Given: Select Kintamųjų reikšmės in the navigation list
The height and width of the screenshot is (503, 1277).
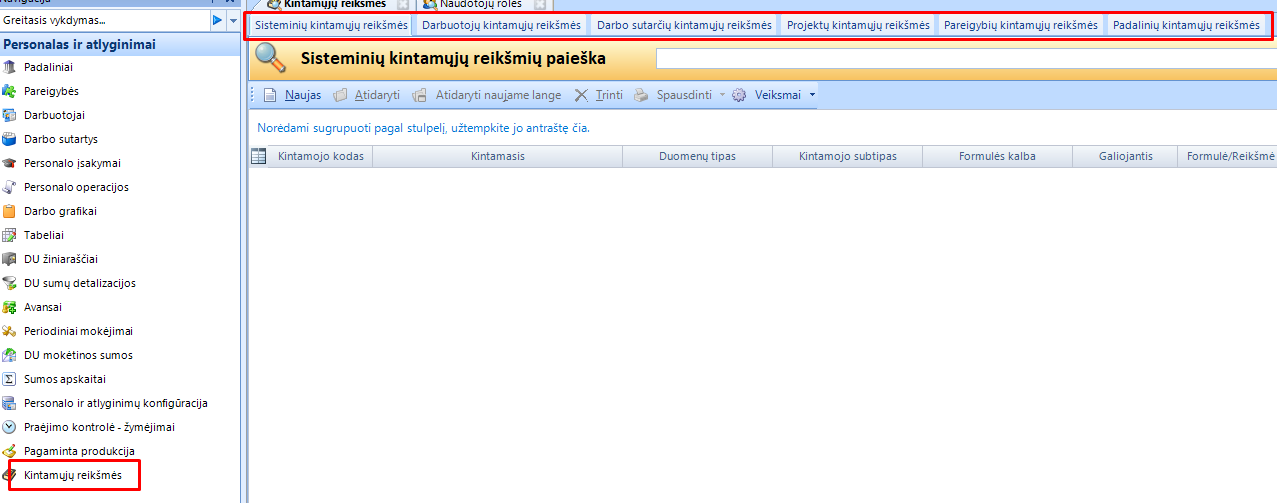Looking at the screenshot, I should tap(73, 475).
